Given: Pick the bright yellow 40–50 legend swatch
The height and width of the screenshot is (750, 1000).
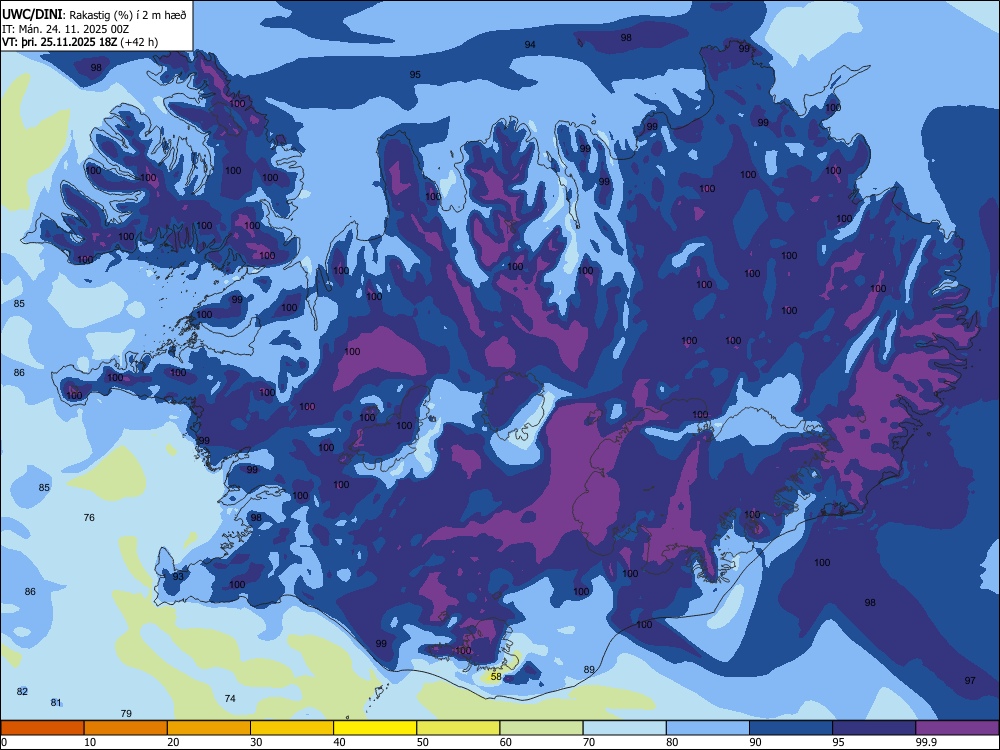Looking at the screenshot, I should [x=375, y=728].
